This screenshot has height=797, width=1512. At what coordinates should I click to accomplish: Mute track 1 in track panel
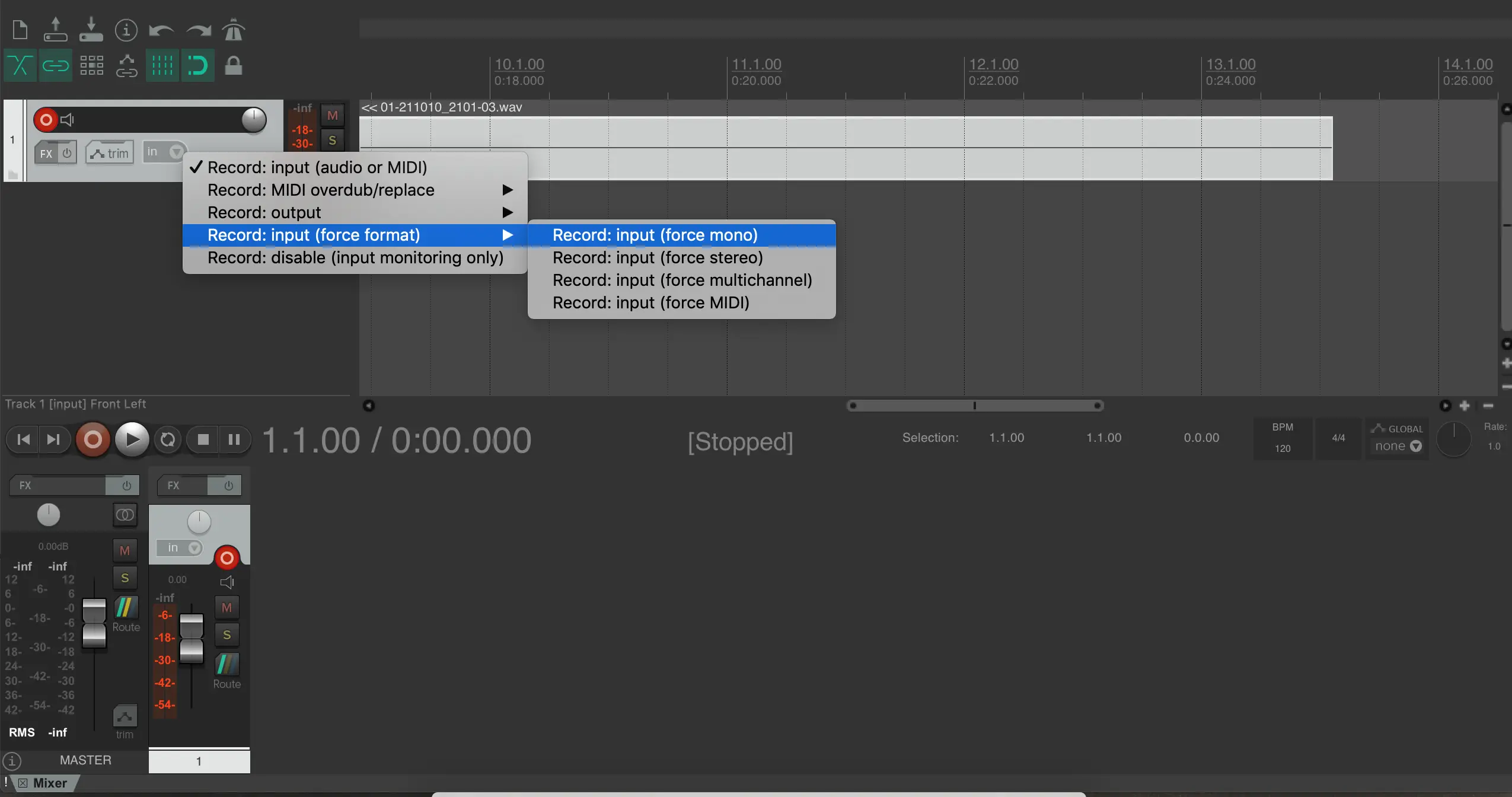[332, 116]
